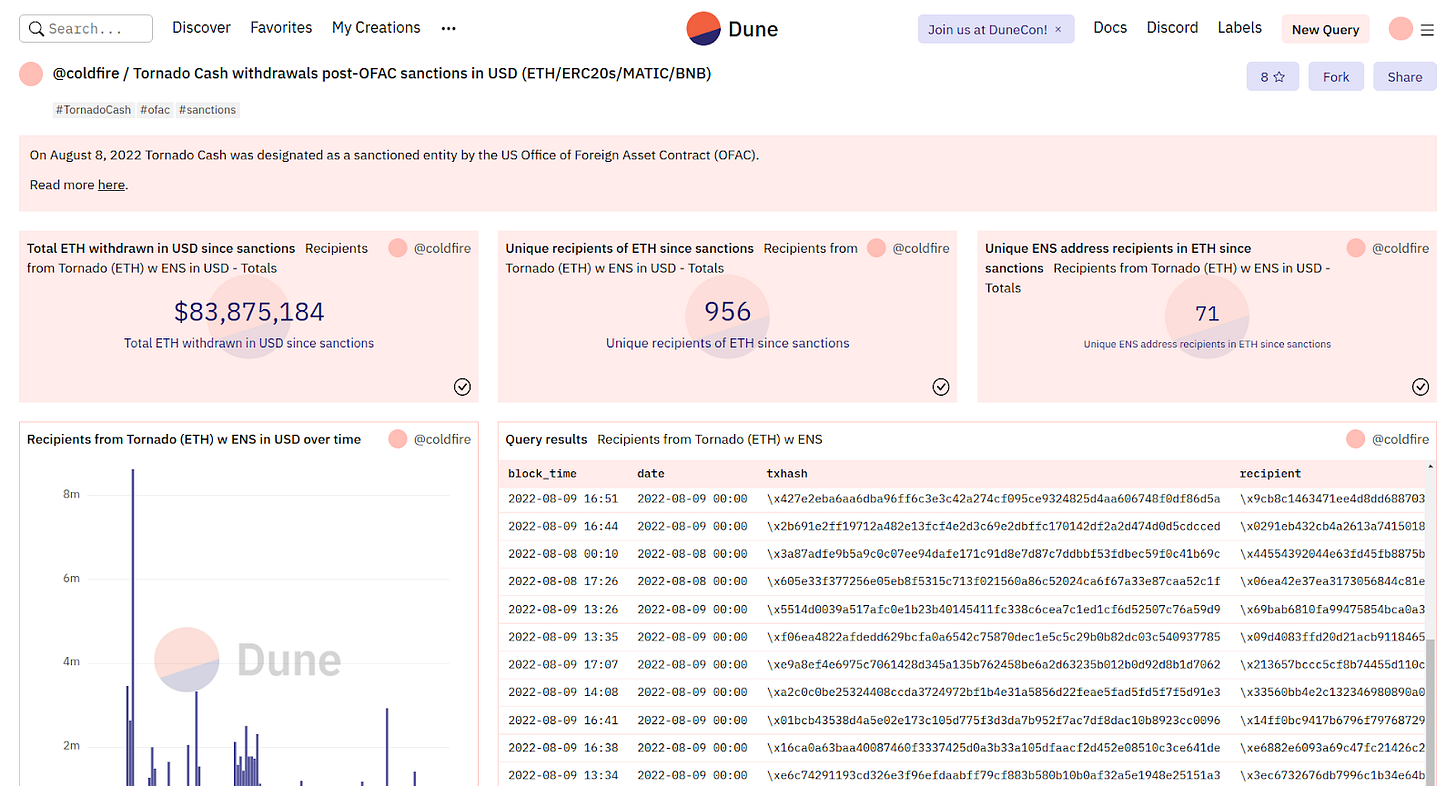The image size is (1456, 786).
Task: Click scrollbar up arrow in query results table
Action: [x=1431, y=466]
